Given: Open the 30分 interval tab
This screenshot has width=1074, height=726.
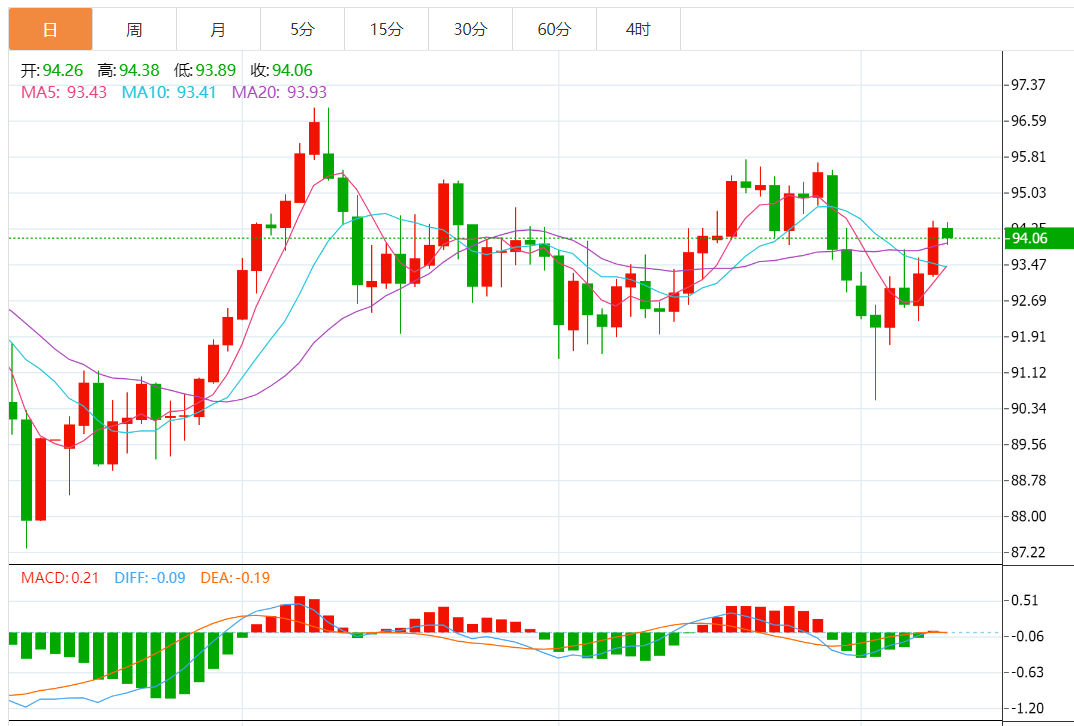Looking at the screenshot, I should click(471, 29).
